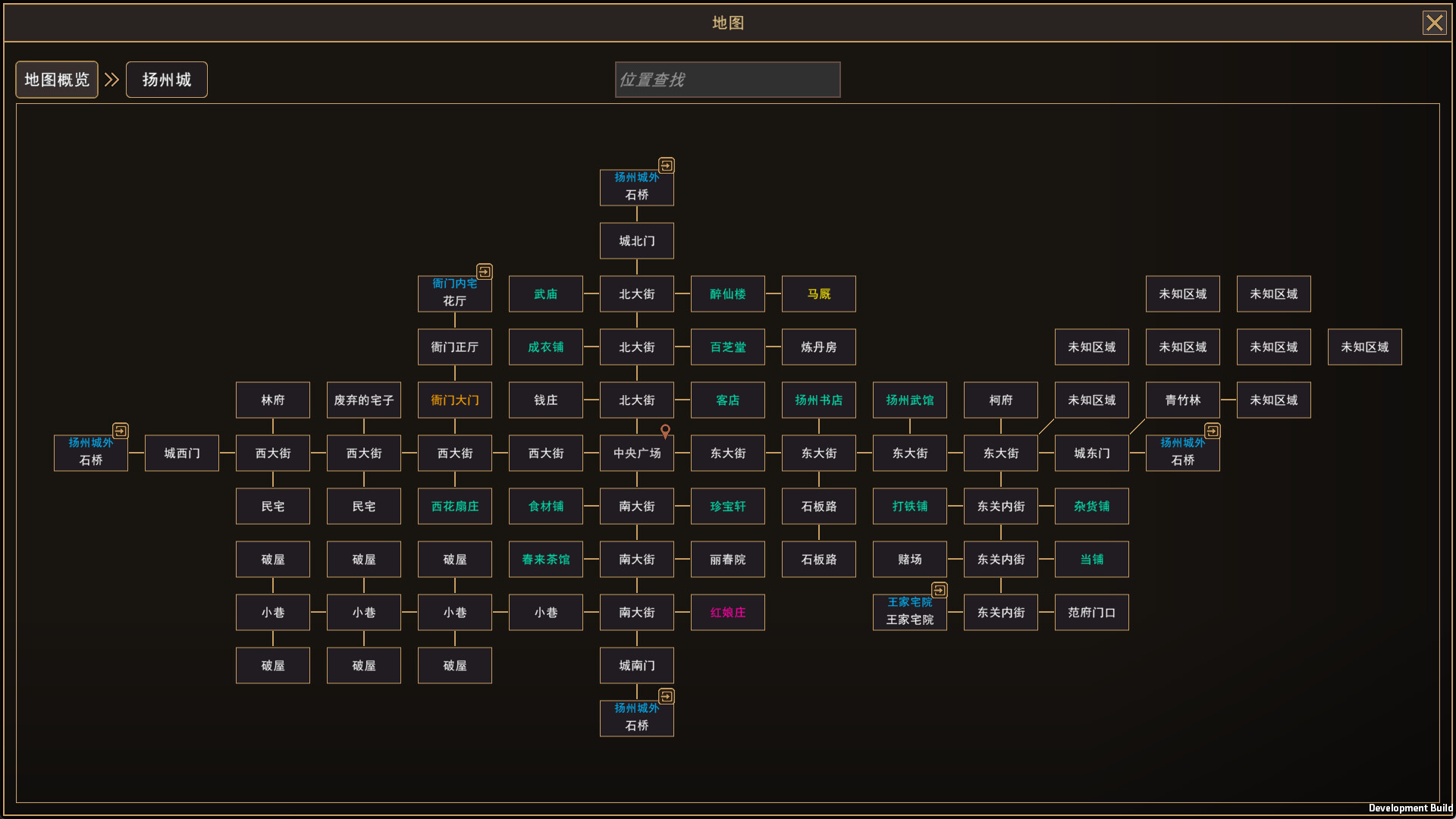Viewport: 1456px width, 819px height.
Task: Click the 赌场 map node
Action: [x=909, y=559]
